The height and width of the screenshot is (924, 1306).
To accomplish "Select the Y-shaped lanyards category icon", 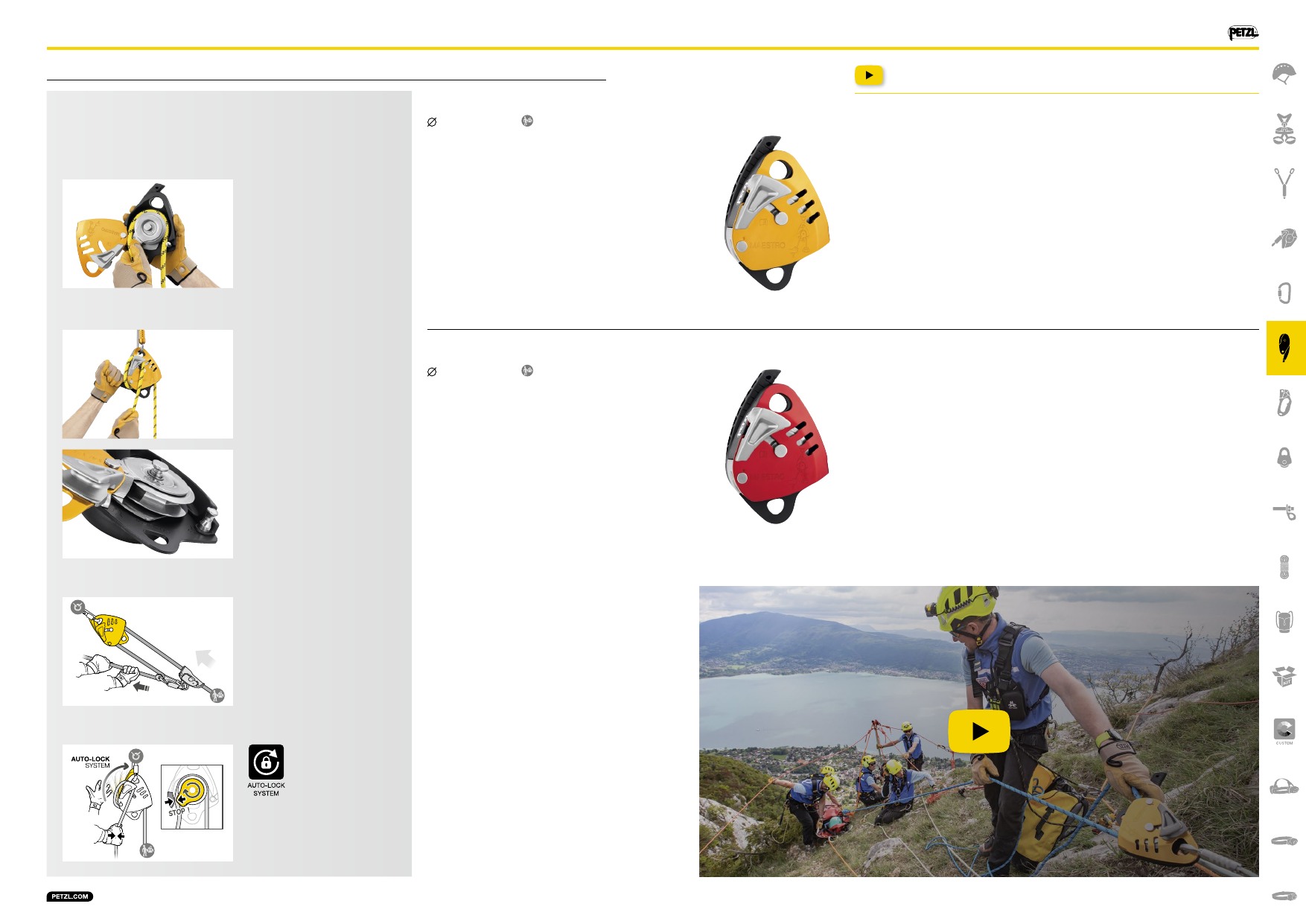I will (1284, 183).
